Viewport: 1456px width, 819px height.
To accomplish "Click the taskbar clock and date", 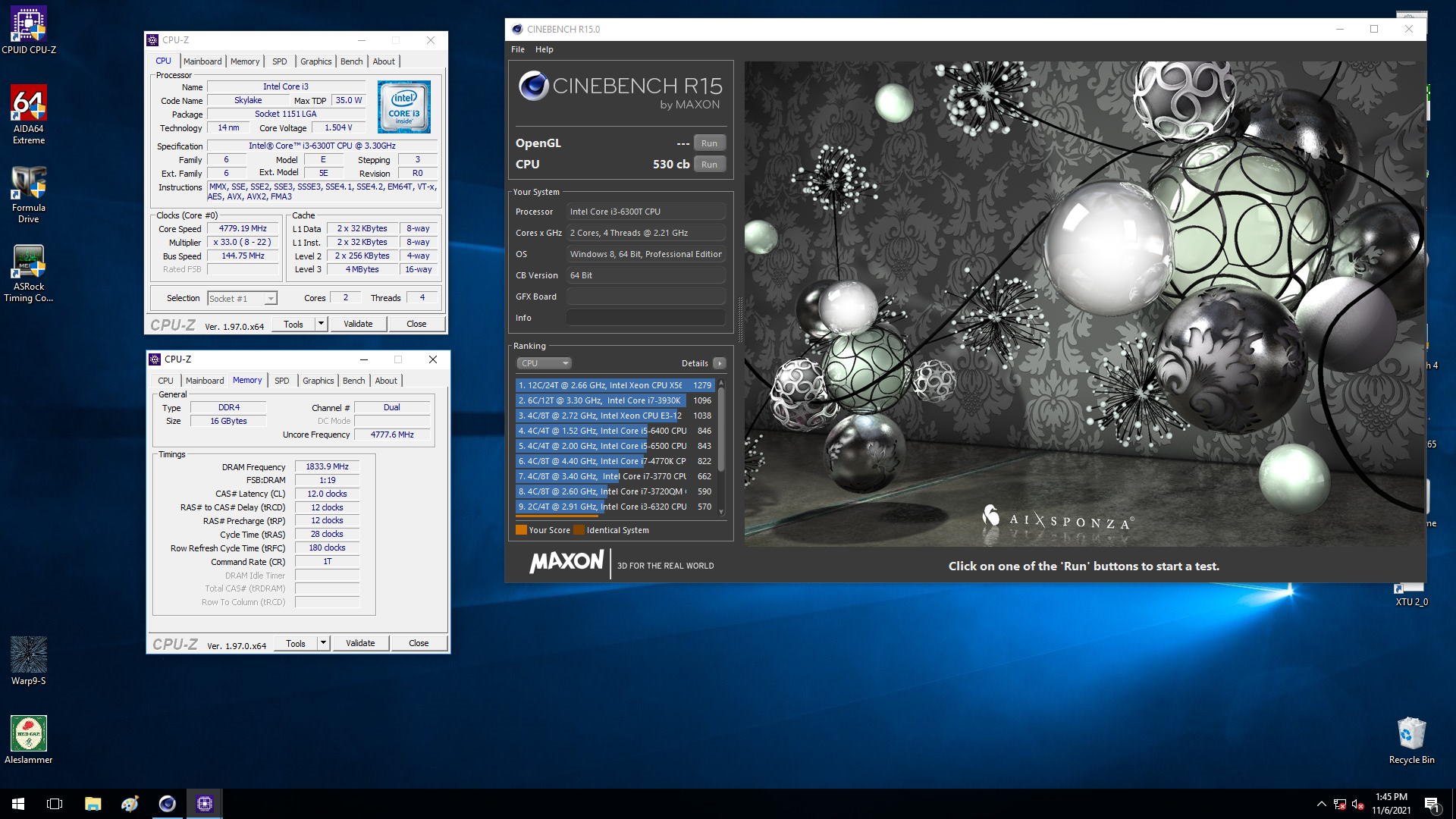I will point(1392,804).
